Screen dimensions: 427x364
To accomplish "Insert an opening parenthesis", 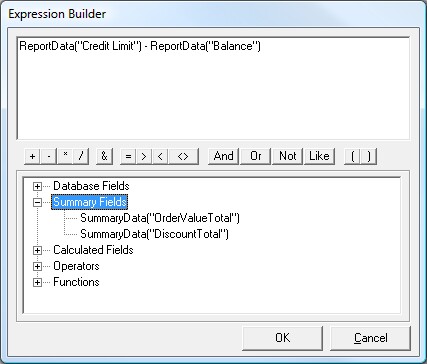I will 352,156.
